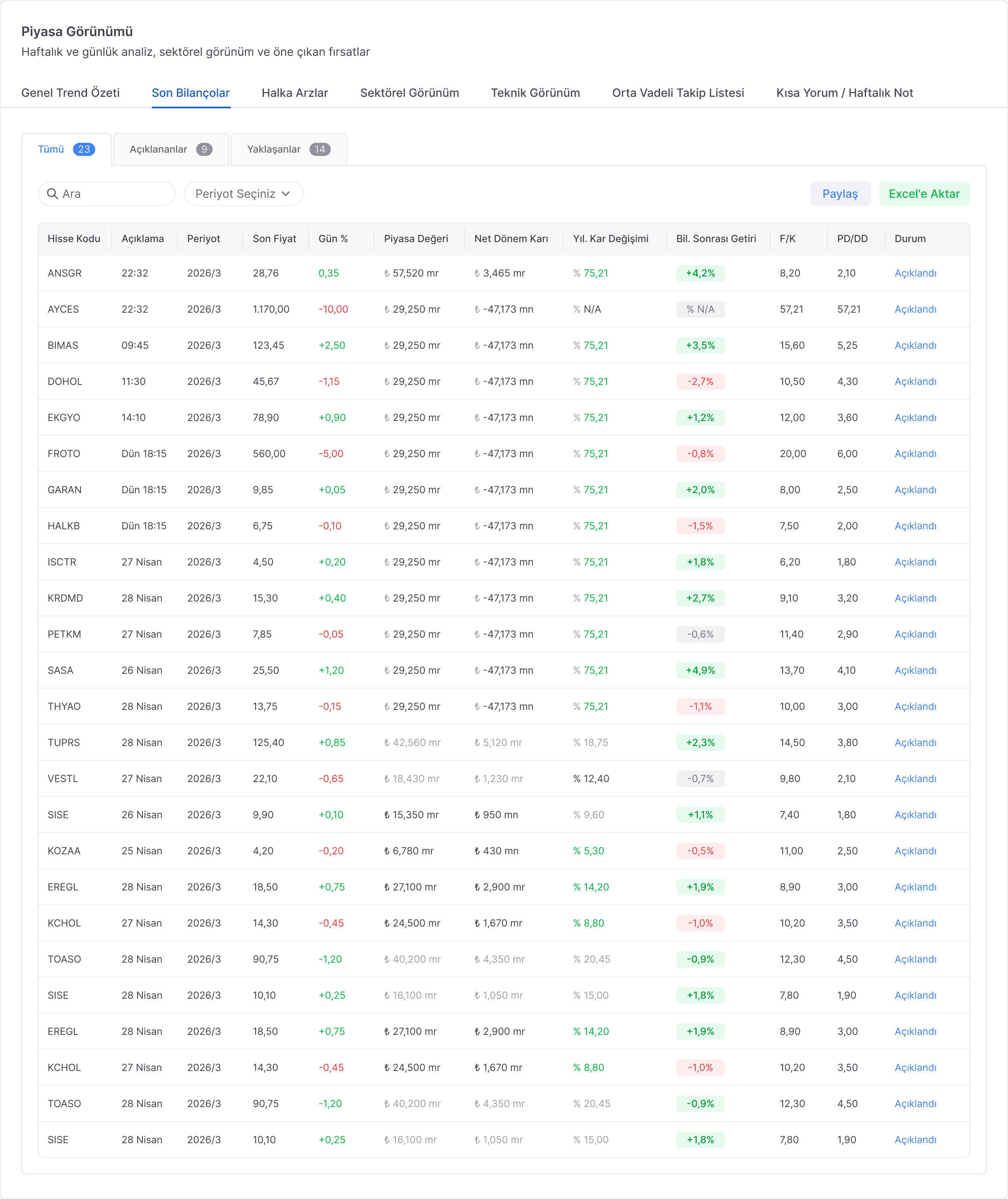Select the TUPRS stock code cell
The height and width of the screenshot is (1199, 1008).
click(x=64, y=742)
